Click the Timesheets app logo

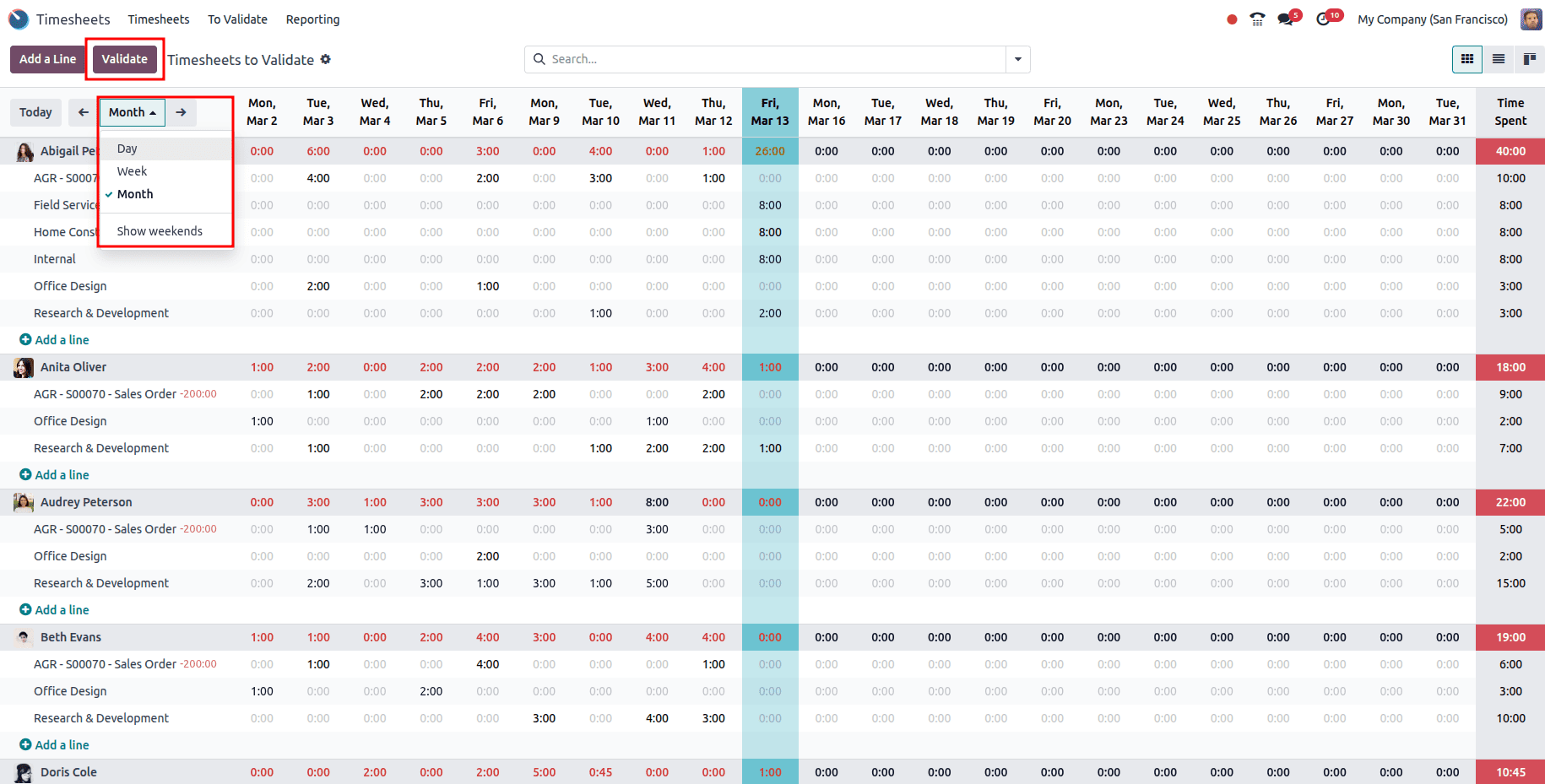click(x=18, y=19)
